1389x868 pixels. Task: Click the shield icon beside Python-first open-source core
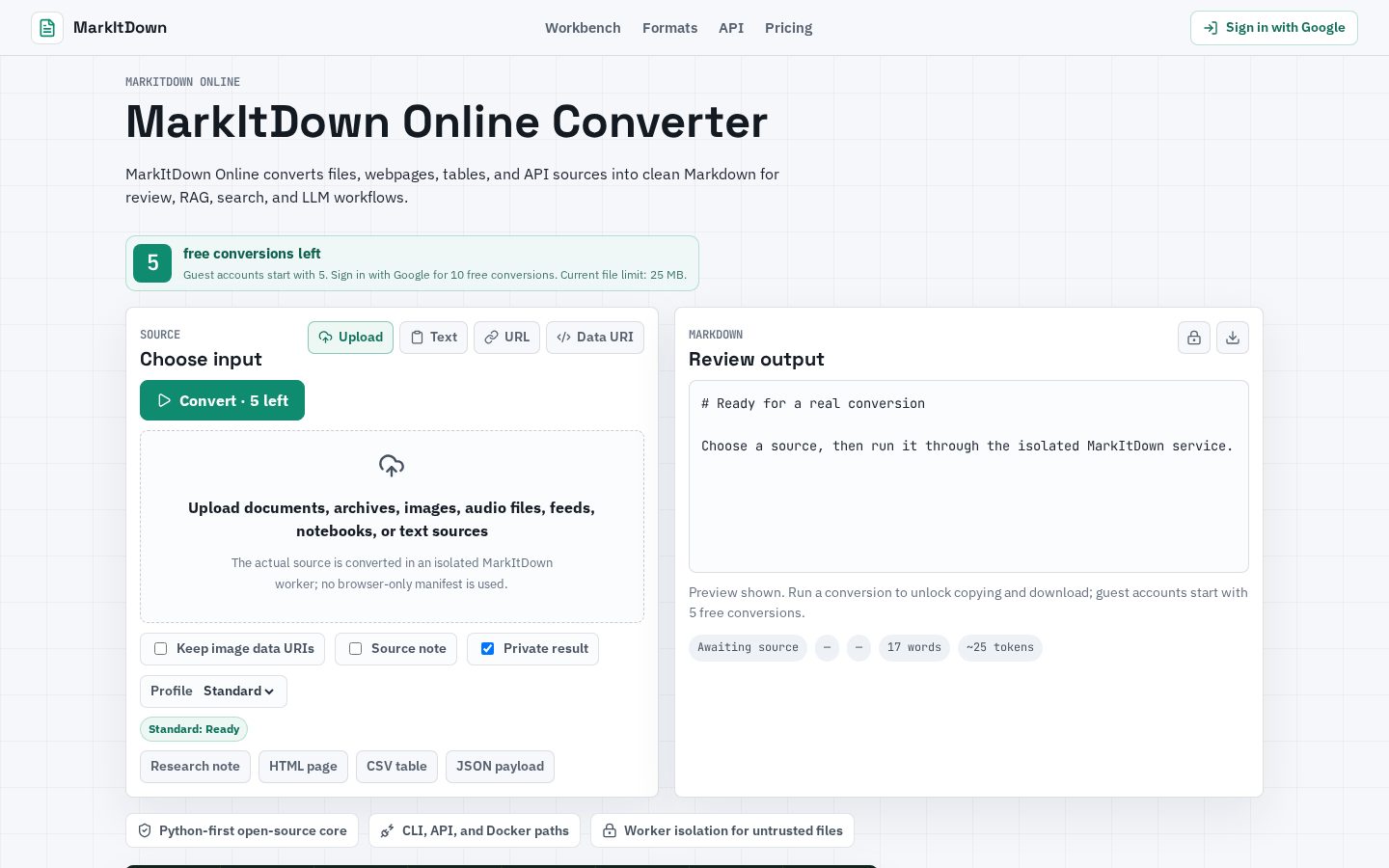(x=145, y=830)
